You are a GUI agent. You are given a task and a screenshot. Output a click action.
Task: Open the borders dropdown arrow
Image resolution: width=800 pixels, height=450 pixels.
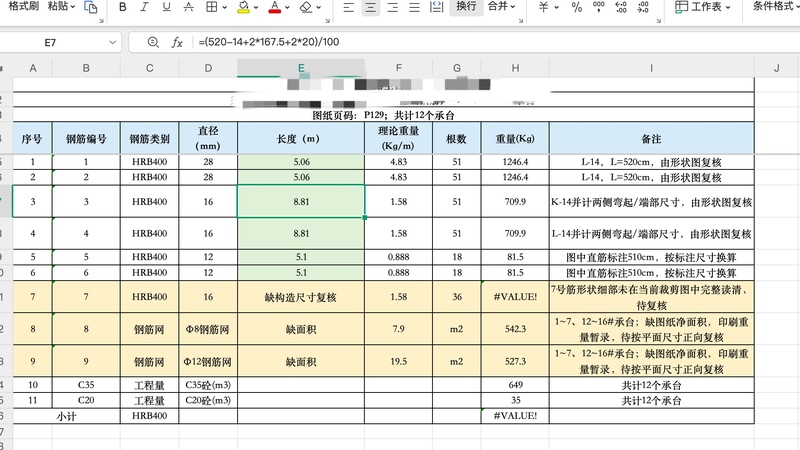point(224,7)
